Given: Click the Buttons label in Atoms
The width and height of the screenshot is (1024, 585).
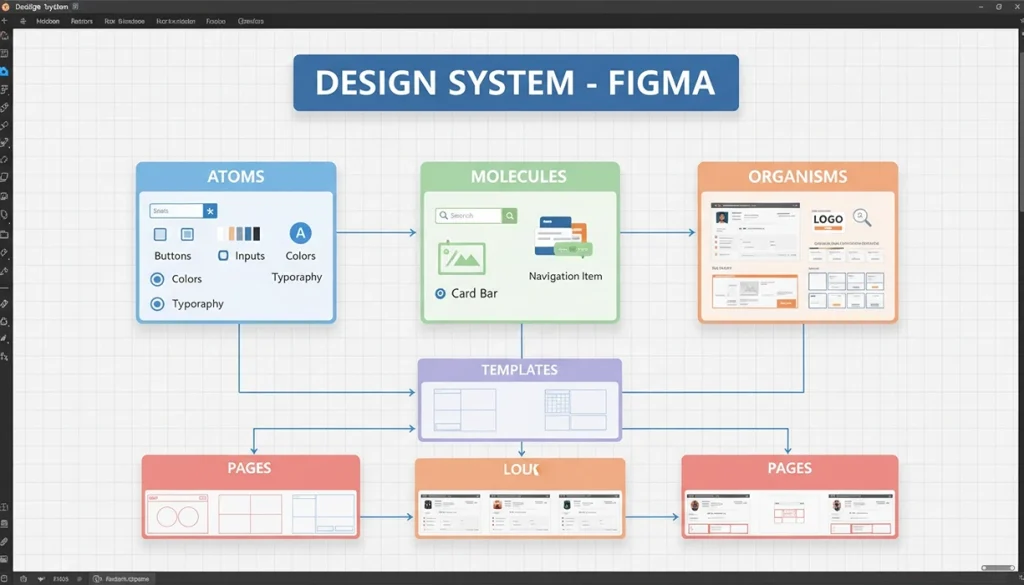Looking at the screenshot, I should (172, 256).
